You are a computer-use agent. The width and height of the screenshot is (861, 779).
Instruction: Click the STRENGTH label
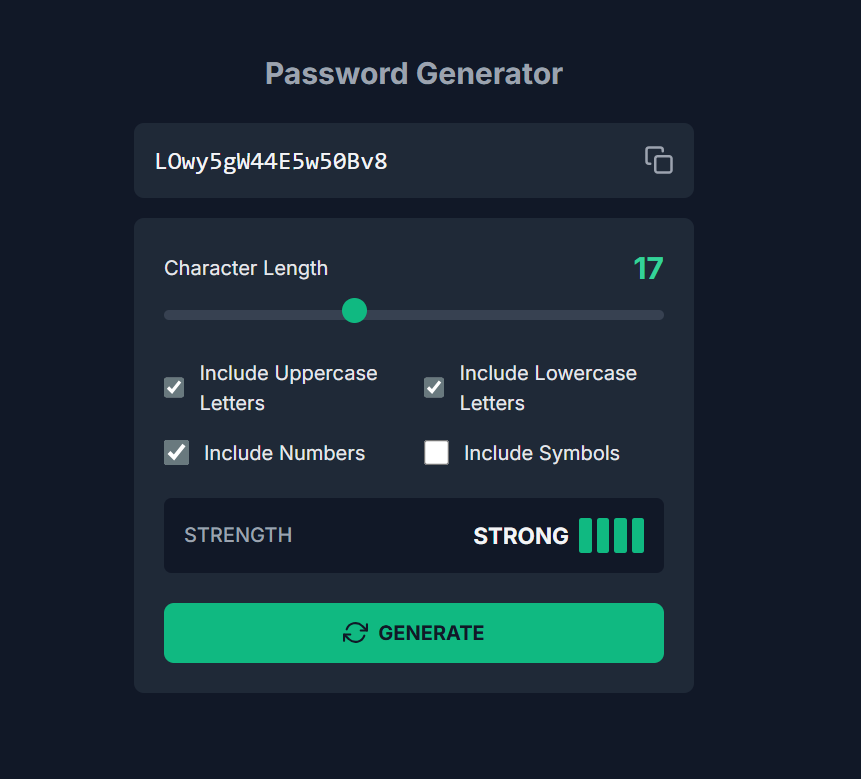(238, 535)
